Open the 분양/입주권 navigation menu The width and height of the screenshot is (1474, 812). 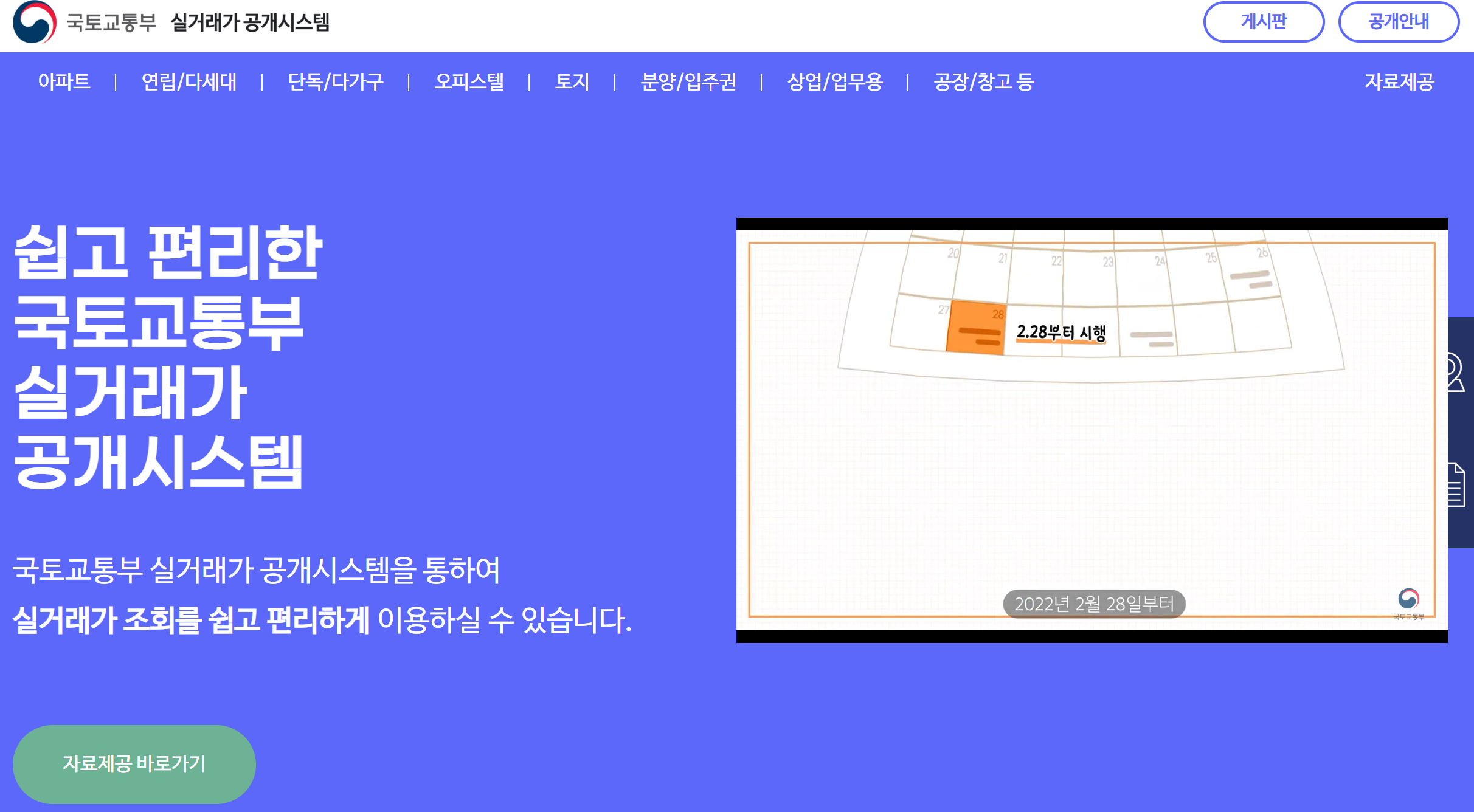[689, 83]
